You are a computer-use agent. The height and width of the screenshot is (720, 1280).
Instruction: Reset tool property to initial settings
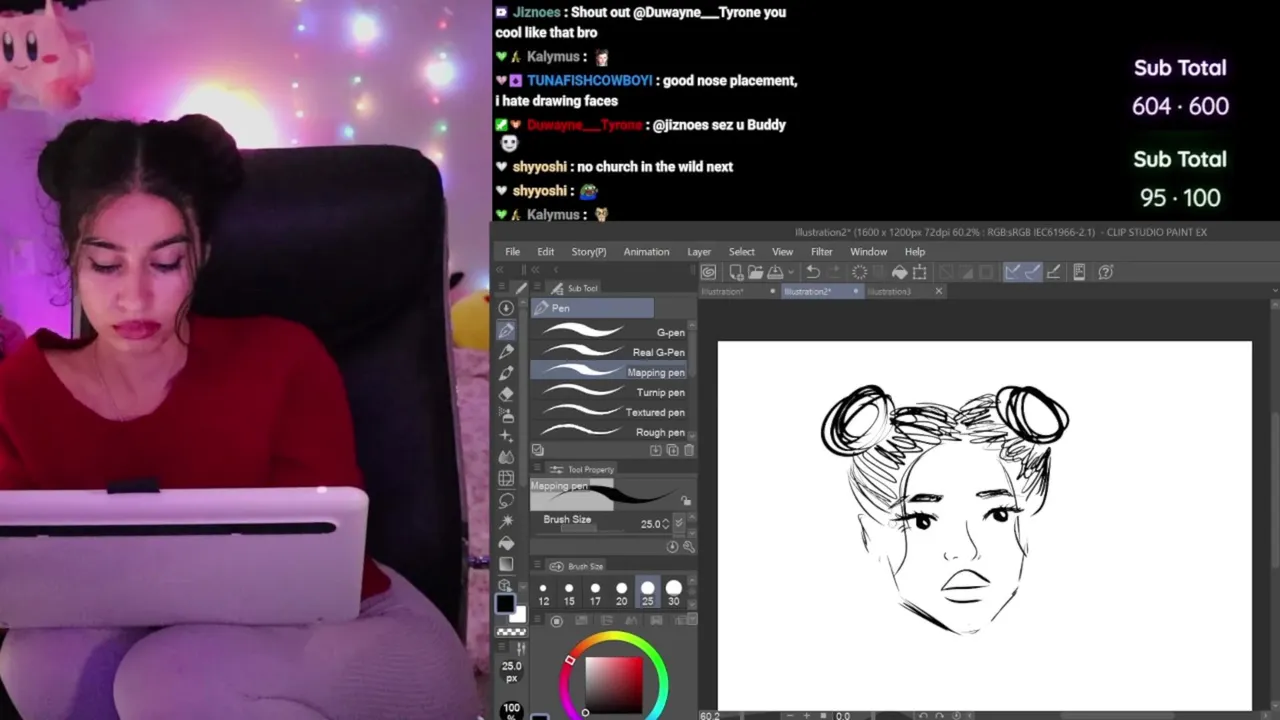(x=672, y=547)
